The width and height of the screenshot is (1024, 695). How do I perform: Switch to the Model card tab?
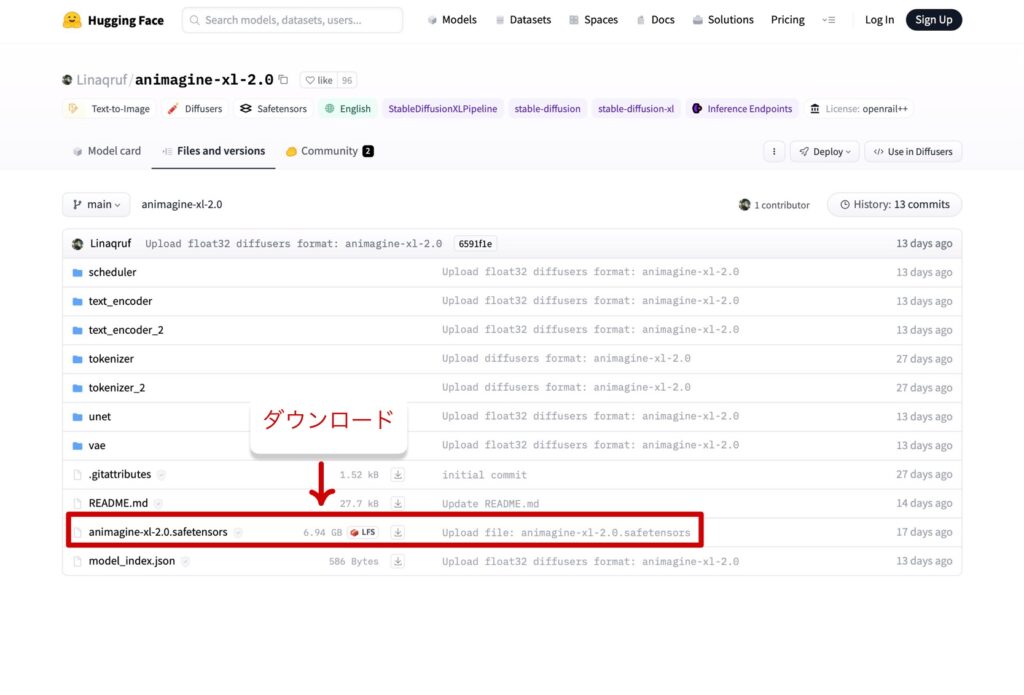point(107,151)
